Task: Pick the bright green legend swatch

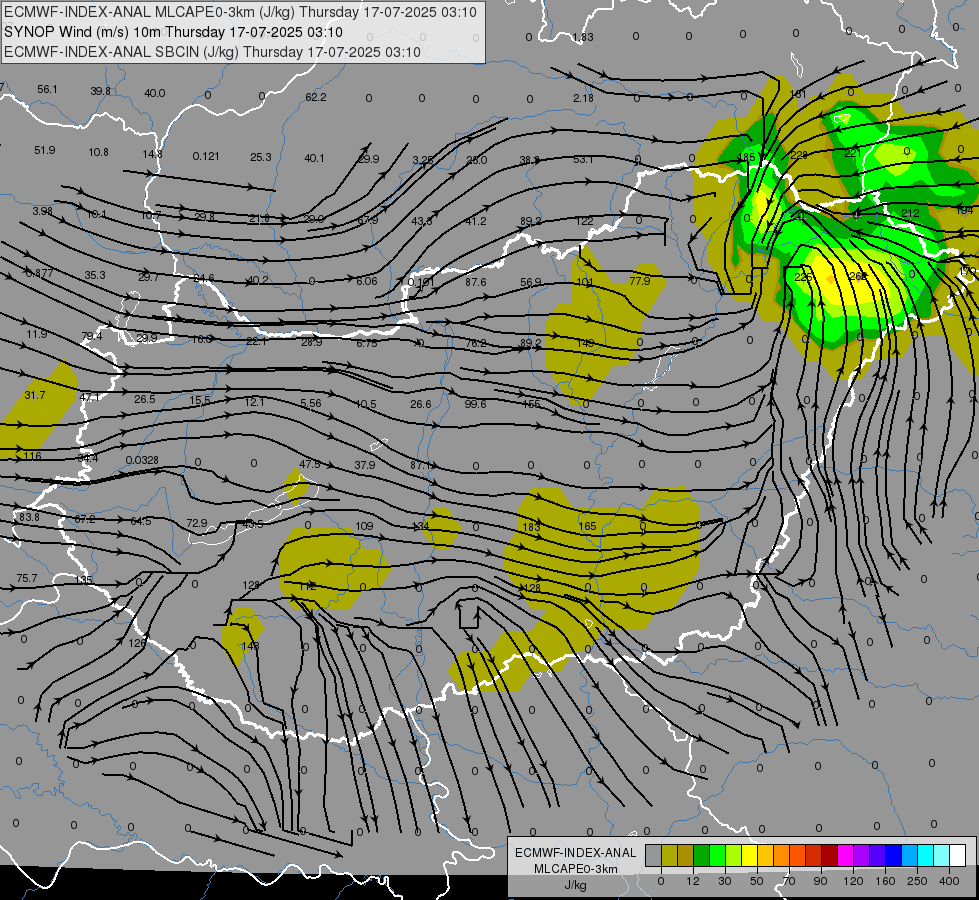Action: [x=717, y=856]
